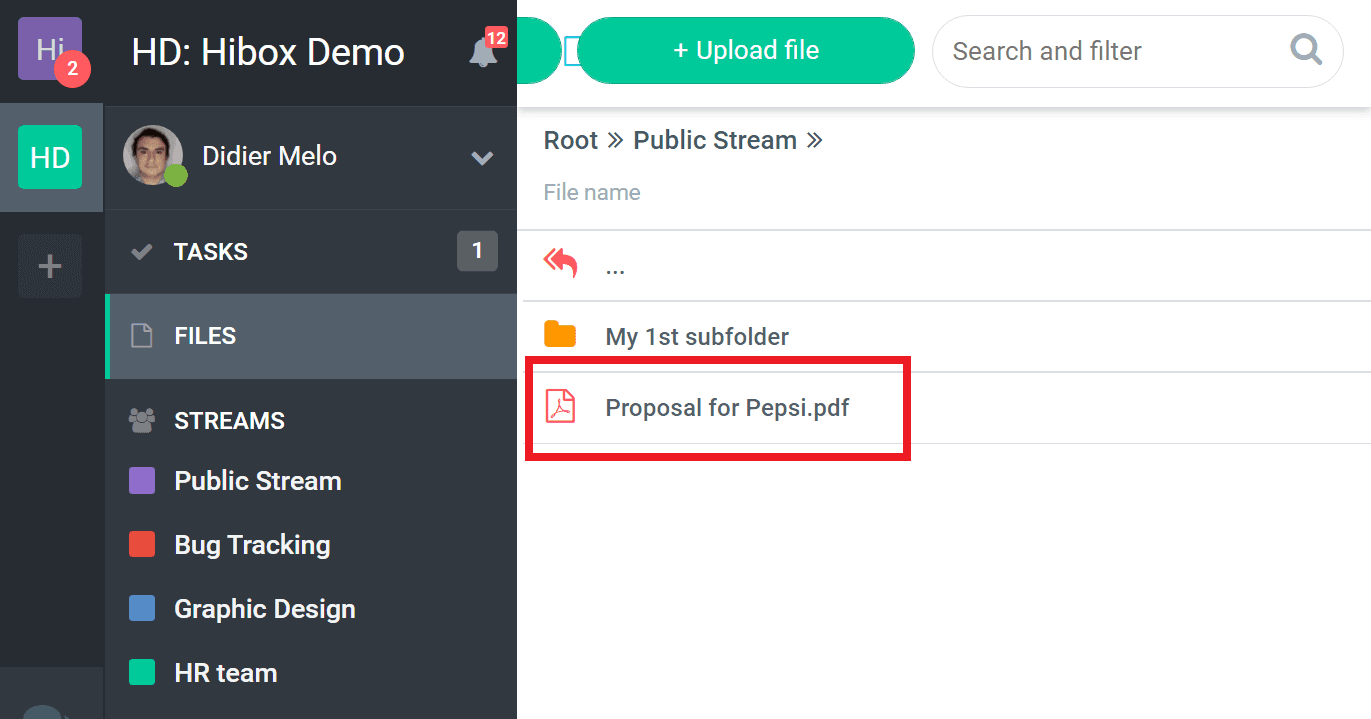Click the Upload file button
The width and height of the screenshot is (1371, 719).
(x=746, y=51)
